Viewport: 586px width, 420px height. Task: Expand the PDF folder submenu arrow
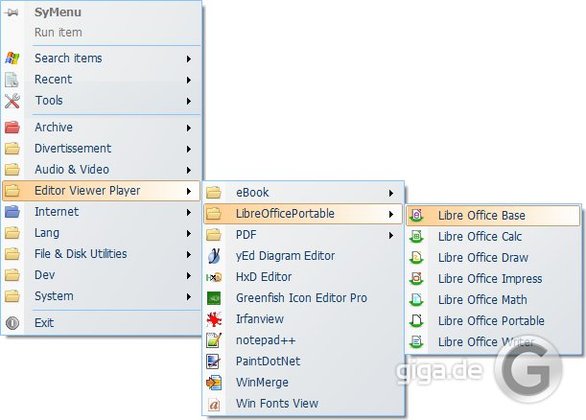click(x=391, y=235)
